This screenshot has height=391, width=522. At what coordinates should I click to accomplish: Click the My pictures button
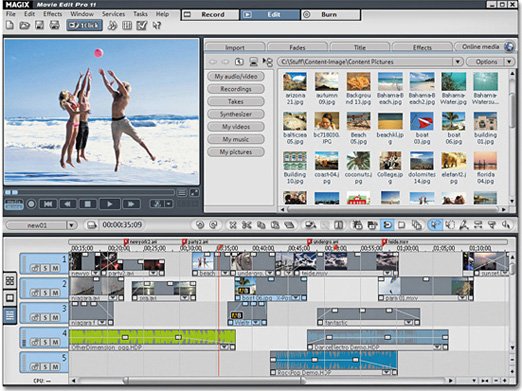point(236,152)
